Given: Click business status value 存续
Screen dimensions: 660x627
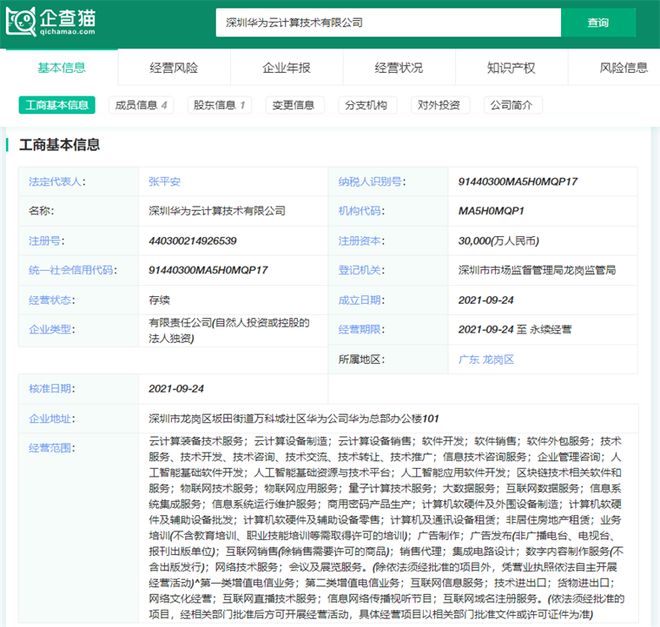Looking at the screenshot, I should [159, 300].
